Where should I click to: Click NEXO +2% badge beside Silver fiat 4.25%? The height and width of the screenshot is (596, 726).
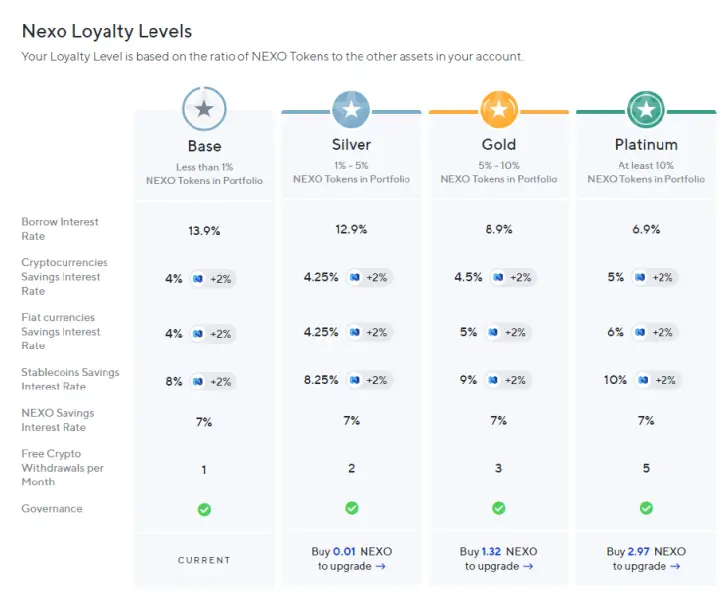pyautogui.click(x=369, y=332)
